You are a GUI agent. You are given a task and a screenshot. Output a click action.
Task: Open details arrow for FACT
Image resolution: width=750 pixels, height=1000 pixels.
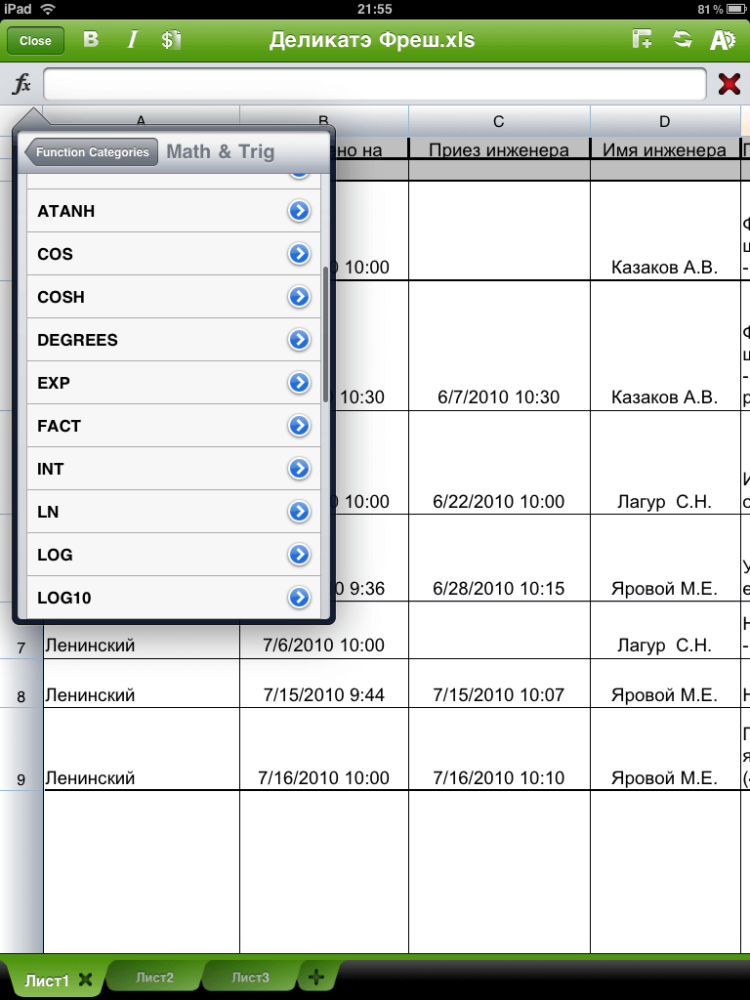298,425
